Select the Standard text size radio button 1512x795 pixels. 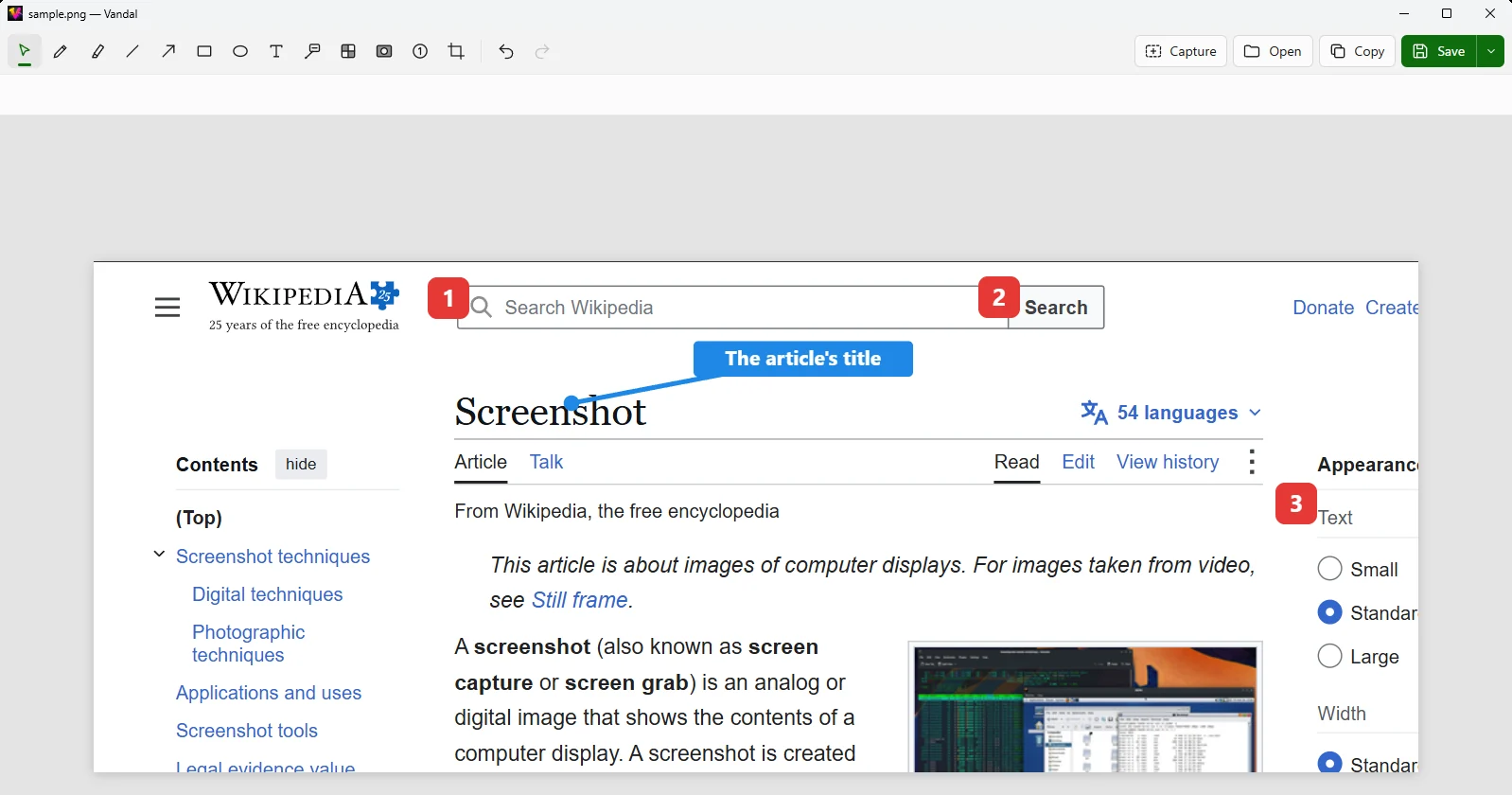[x=1329, y=612]
